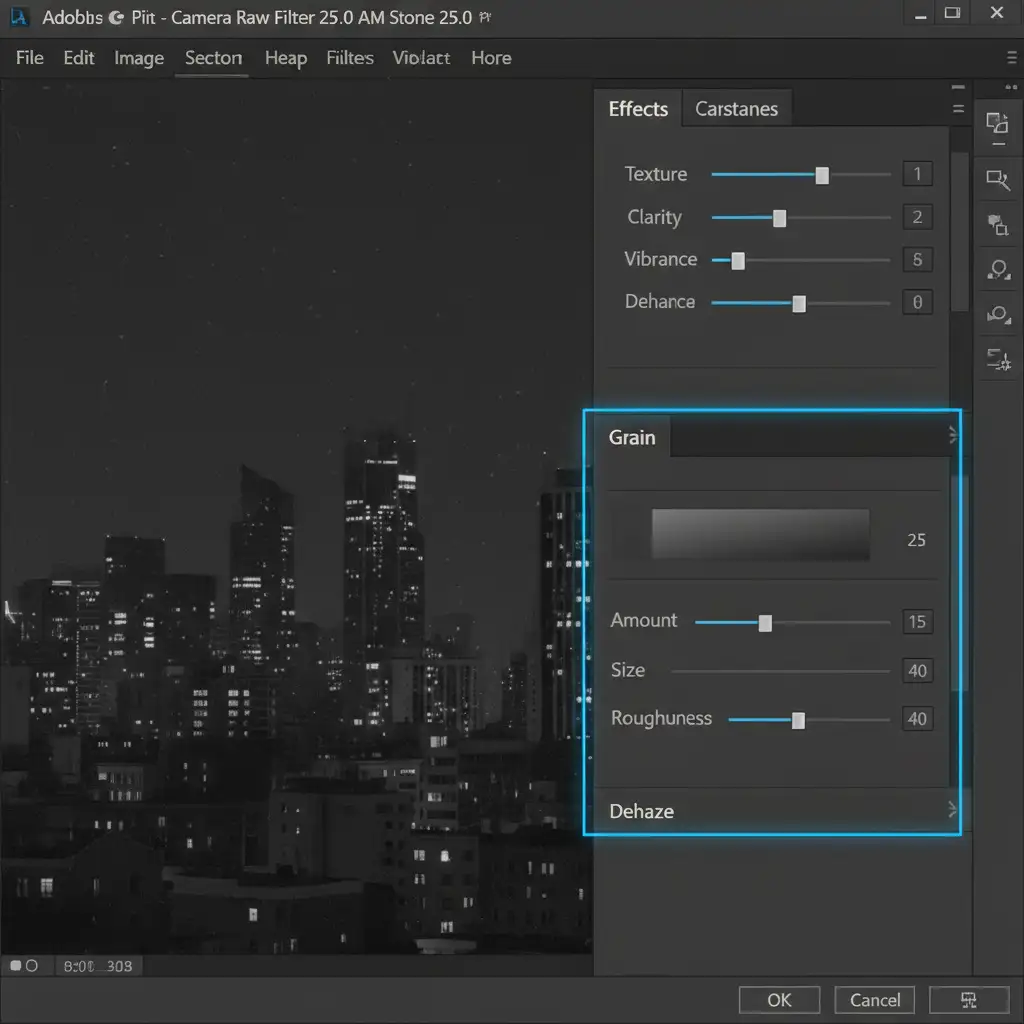The width and height of the screenshot is (1024, 1024).
Task: Click the Grain Amount slider handle
Action: (765, 623)
